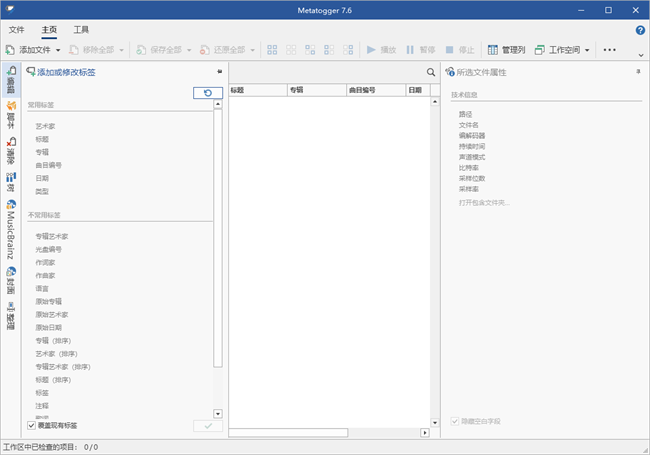This screenshot has width=650, height=455.
Task: Switch to the Tools (工具) tab
Action: [82, 30]
